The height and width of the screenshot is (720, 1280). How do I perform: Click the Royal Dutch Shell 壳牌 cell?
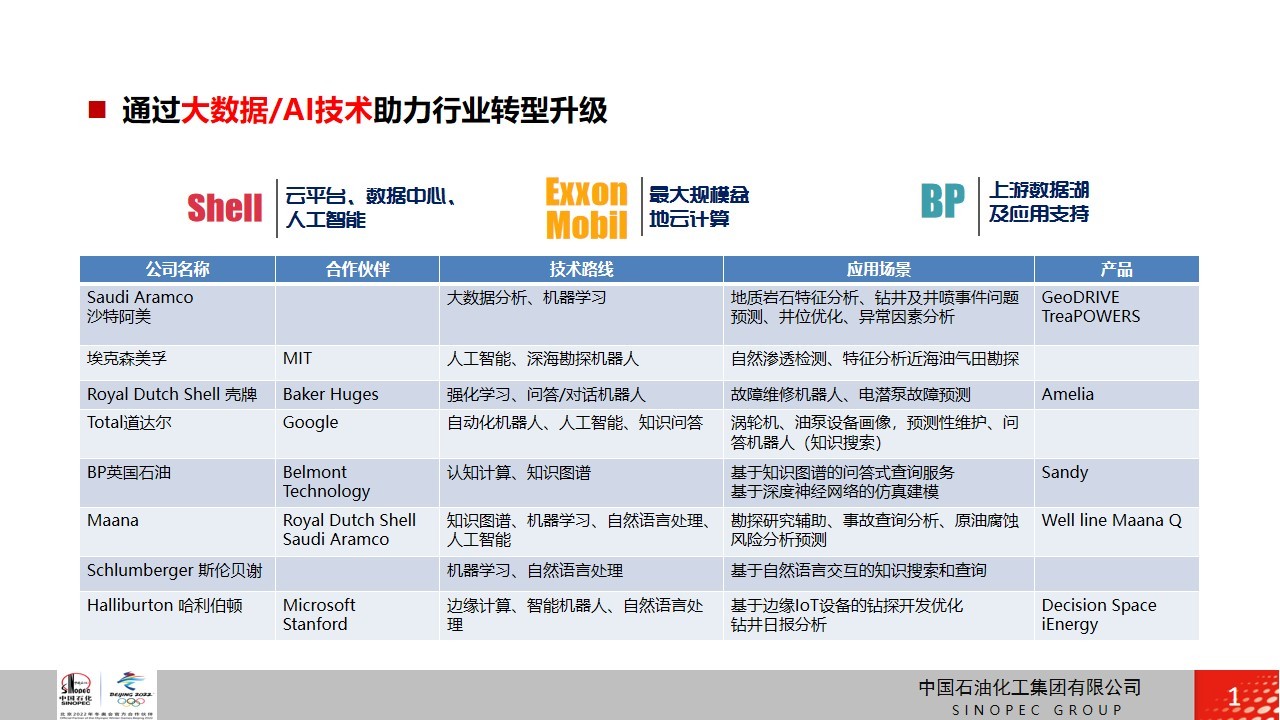[177, 395]
